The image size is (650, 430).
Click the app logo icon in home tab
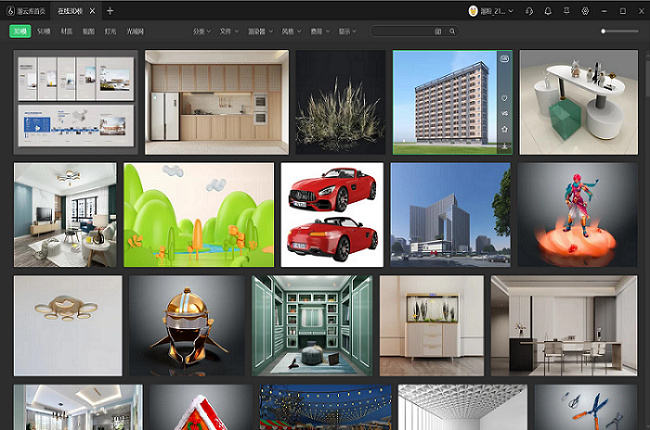pyautogui.click(x=11, y=11)
